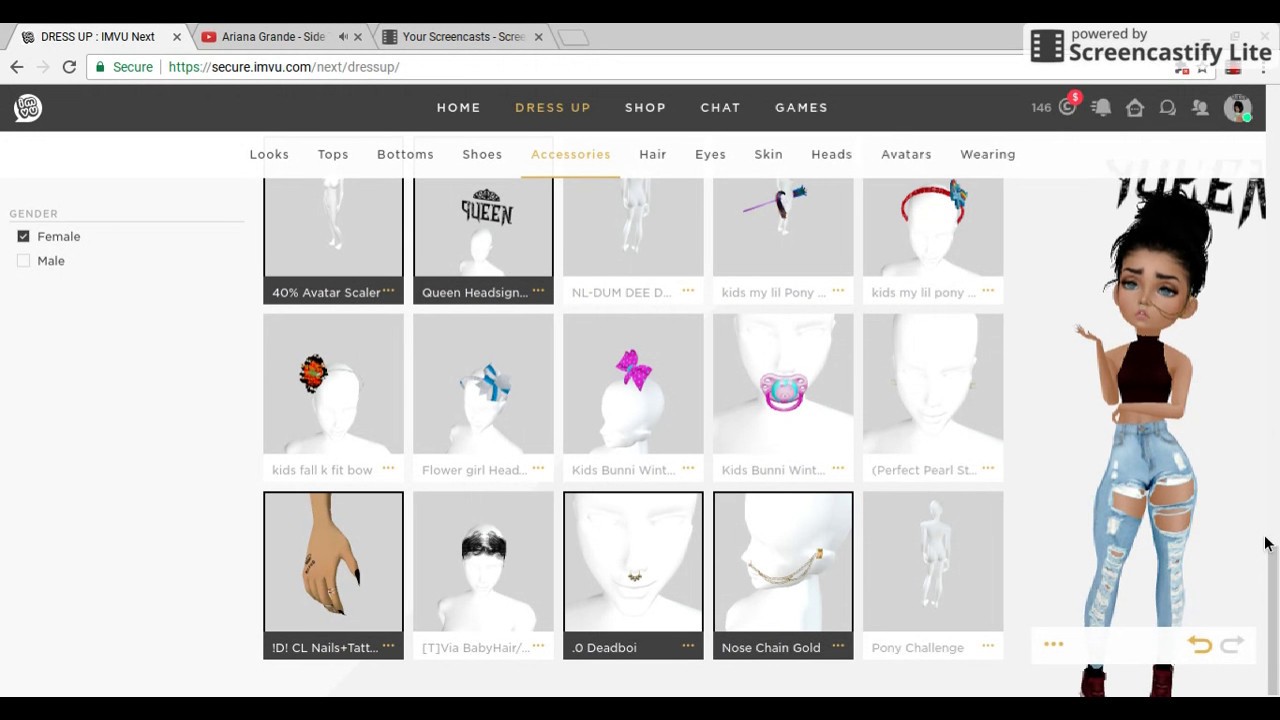Open GAMES navigation item

click(801, 107)
